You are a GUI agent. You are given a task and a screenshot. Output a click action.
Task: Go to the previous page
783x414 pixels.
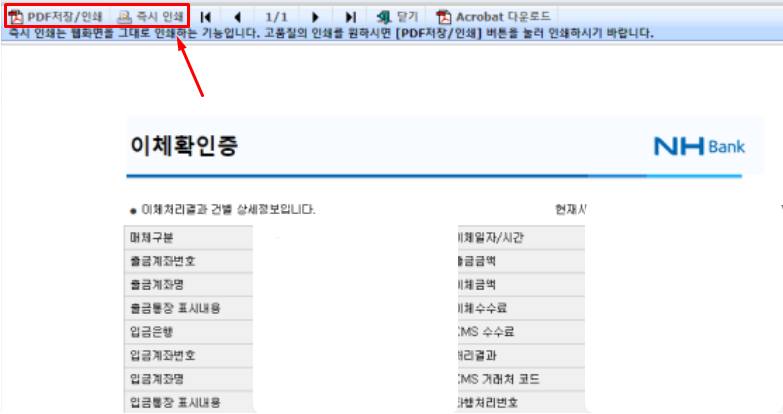(x=238, y=17)
